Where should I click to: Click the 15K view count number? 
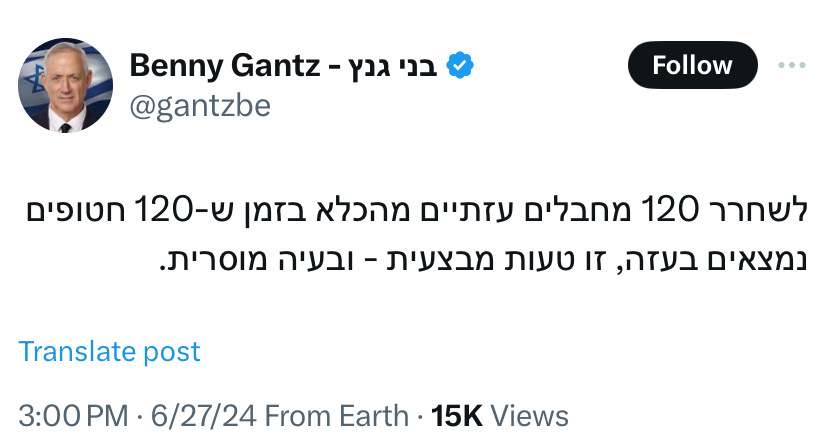click(457, 416)
